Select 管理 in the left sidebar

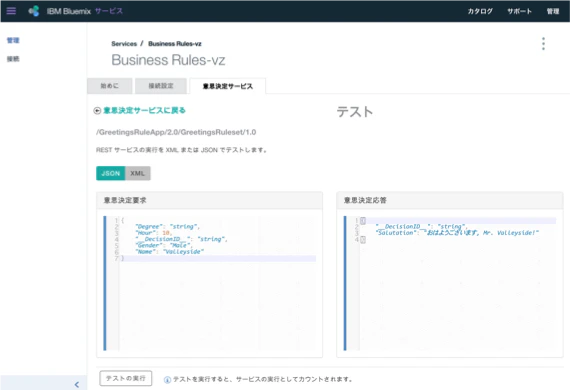point(13,40)
